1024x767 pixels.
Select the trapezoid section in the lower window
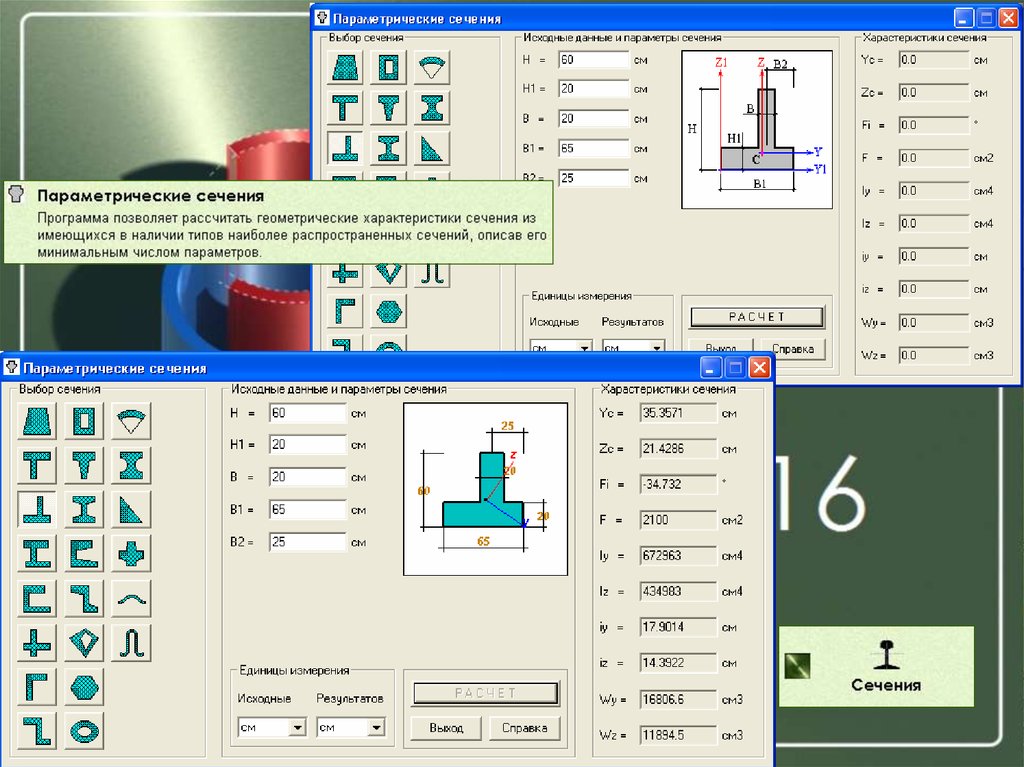(x=37, y=422)
